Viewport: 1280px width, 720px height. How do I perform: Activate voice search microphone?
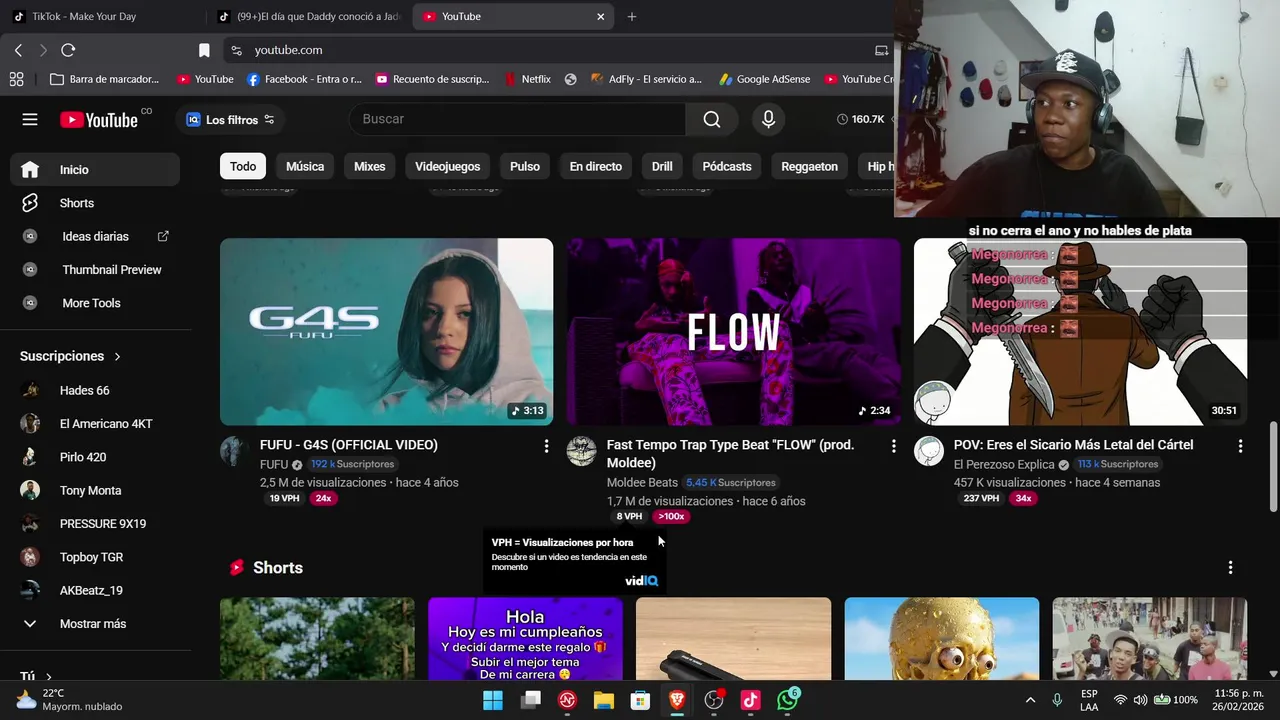(768, 120)
